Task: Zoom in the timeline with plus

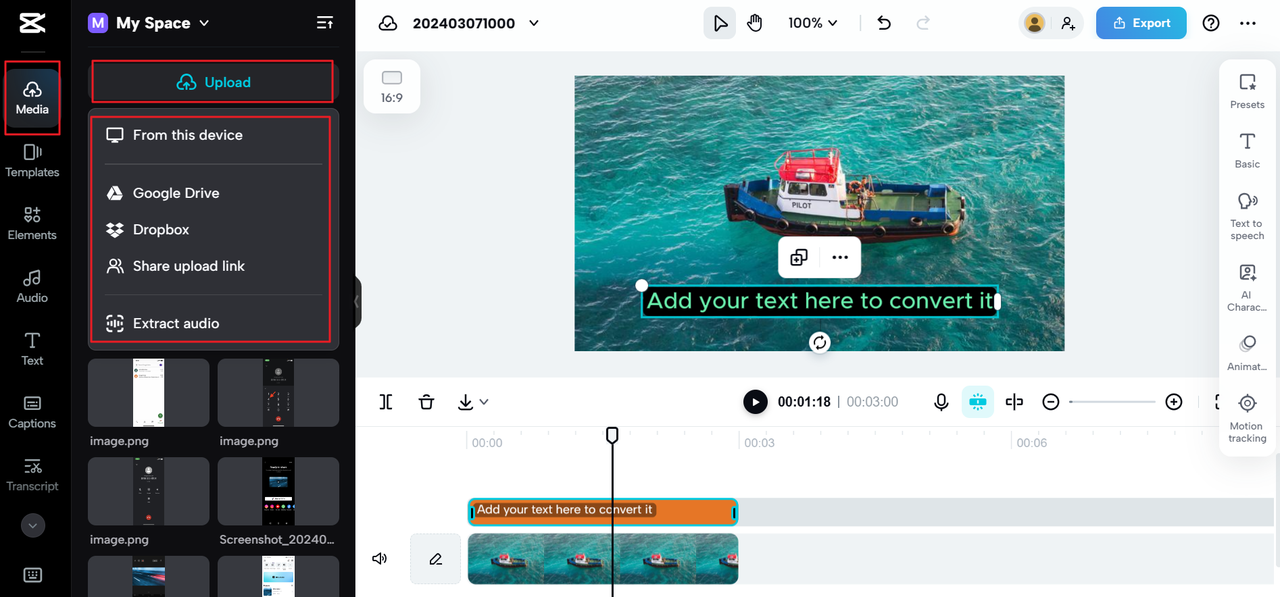Action: 1174,402
